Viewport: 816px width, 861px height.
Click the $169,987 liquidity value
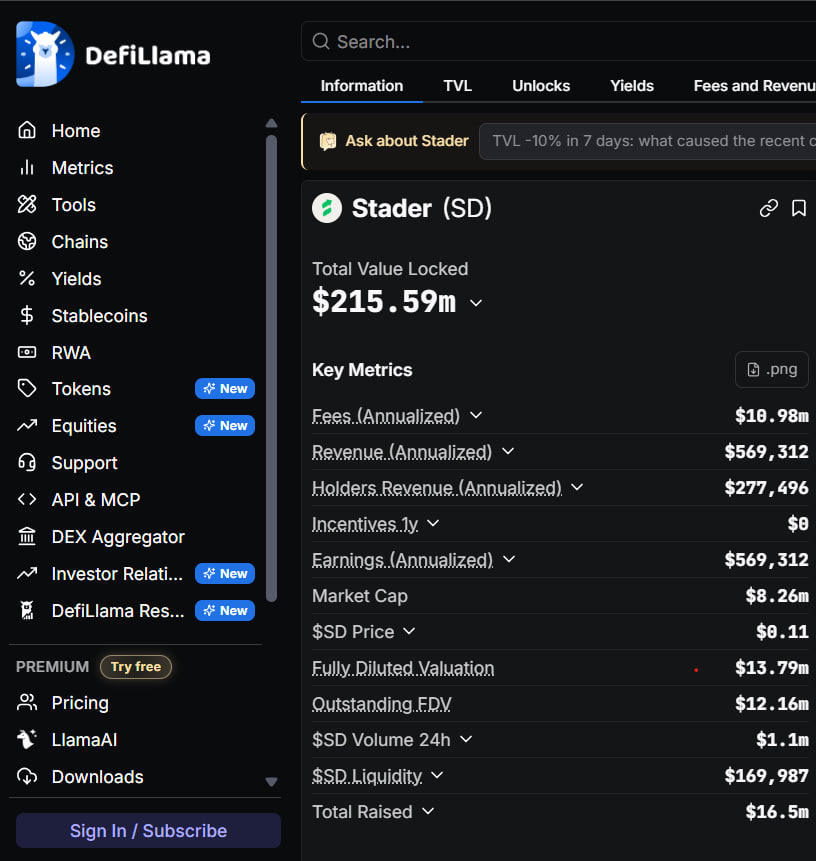767,776
